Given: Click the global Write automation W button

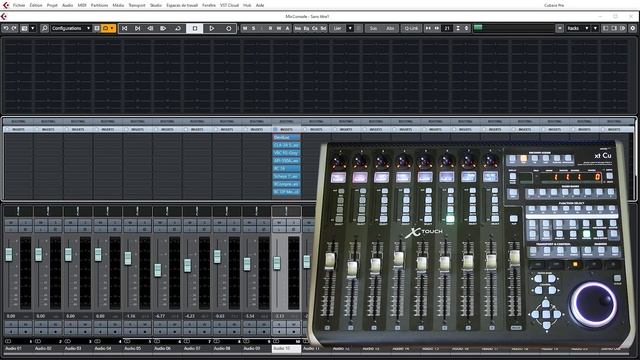Looking at the screenshot, I should (279, 28).
